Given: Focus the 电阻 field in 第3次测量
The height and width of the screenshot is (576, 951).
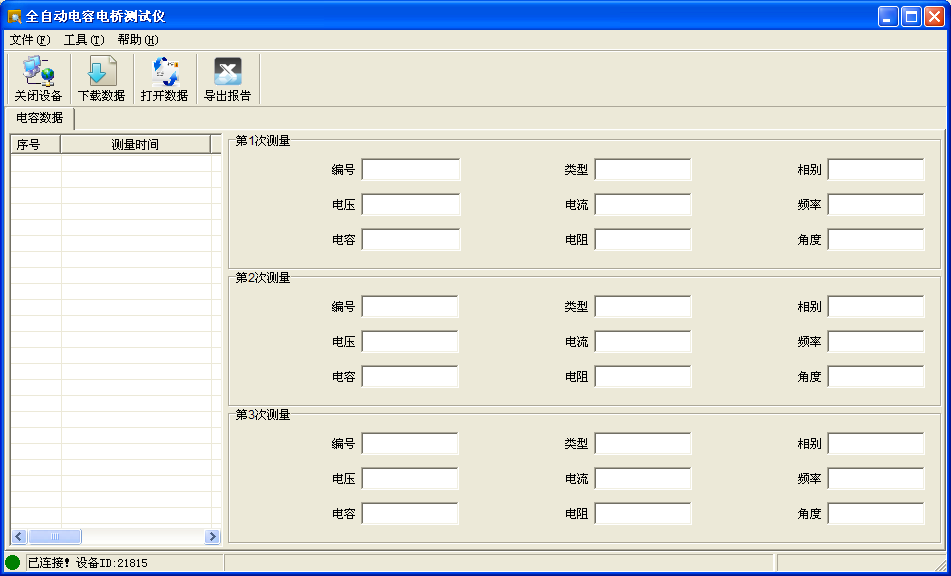Looking at the screenshot, I should point(643,514).
